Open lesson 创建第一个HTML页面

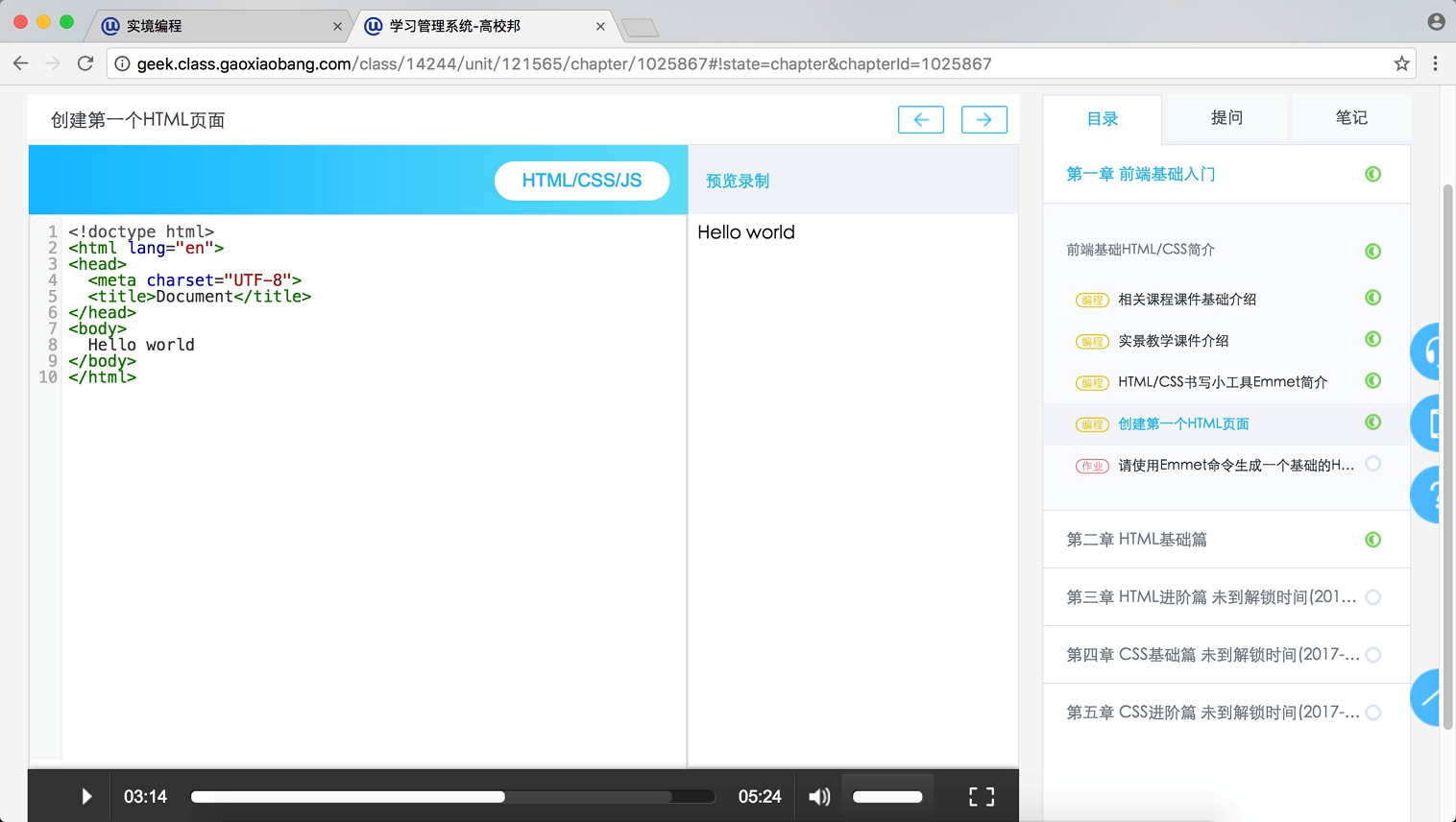(x=1183, y=423)
